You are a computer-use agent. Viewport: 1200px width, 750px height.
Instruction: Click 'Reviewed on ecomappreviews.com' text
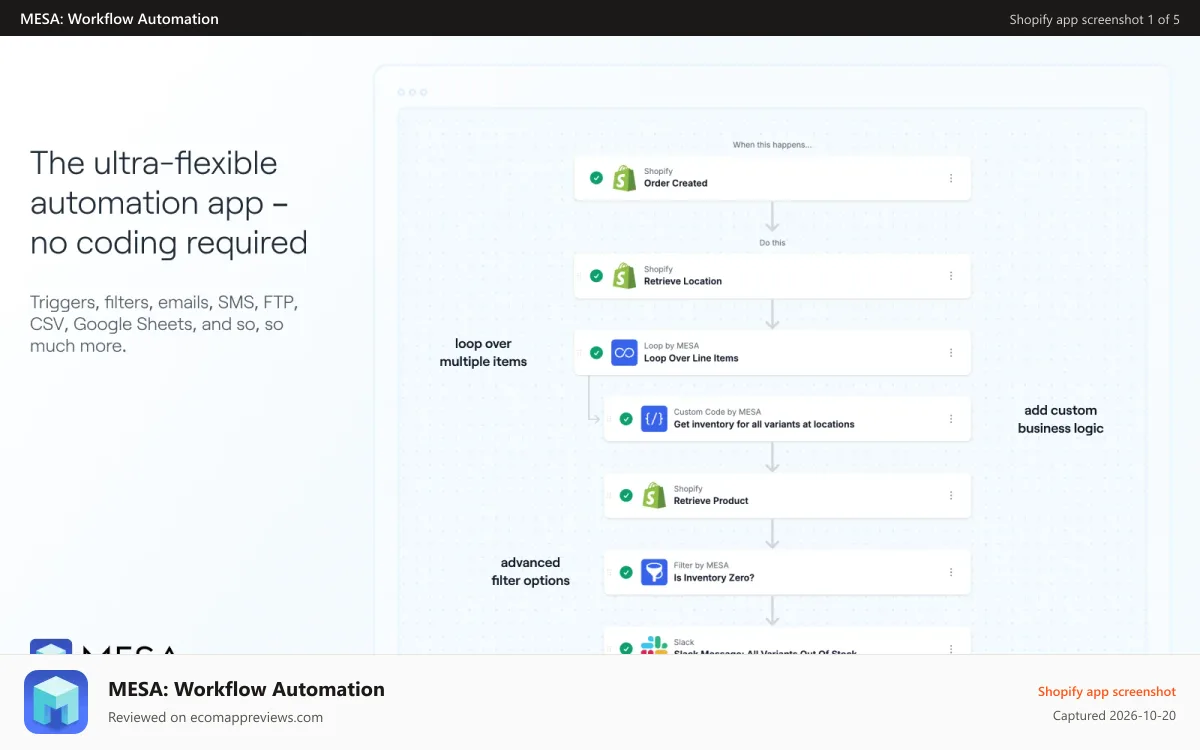click(x=215, y=717)
